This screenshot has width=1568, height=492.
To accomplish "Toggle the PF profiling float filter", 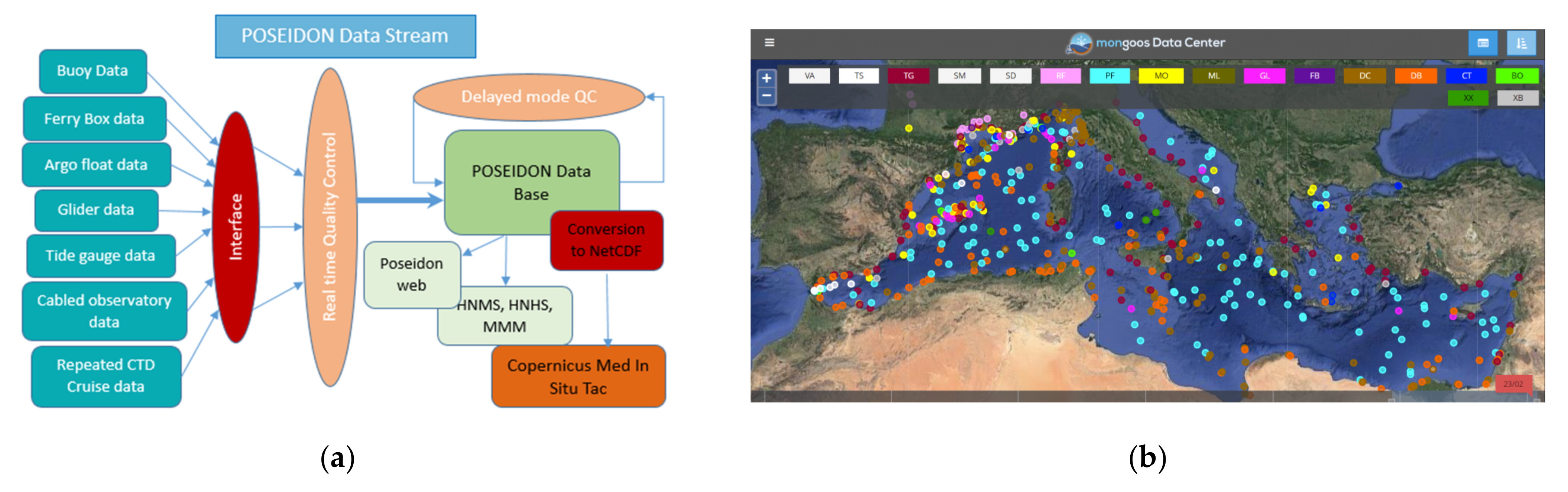I will tap(1109, 75).
